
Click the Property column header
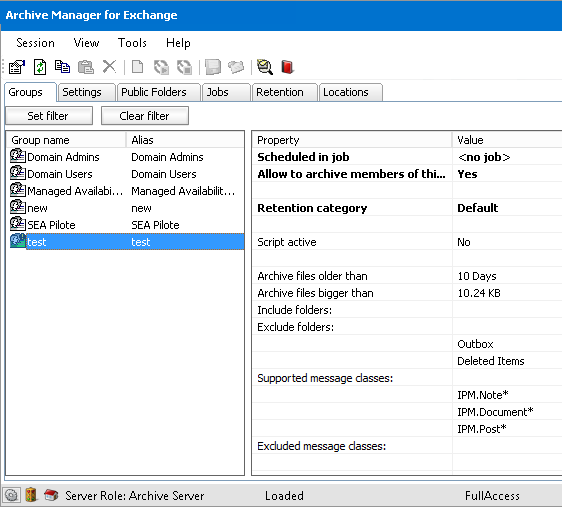[352, 140]
